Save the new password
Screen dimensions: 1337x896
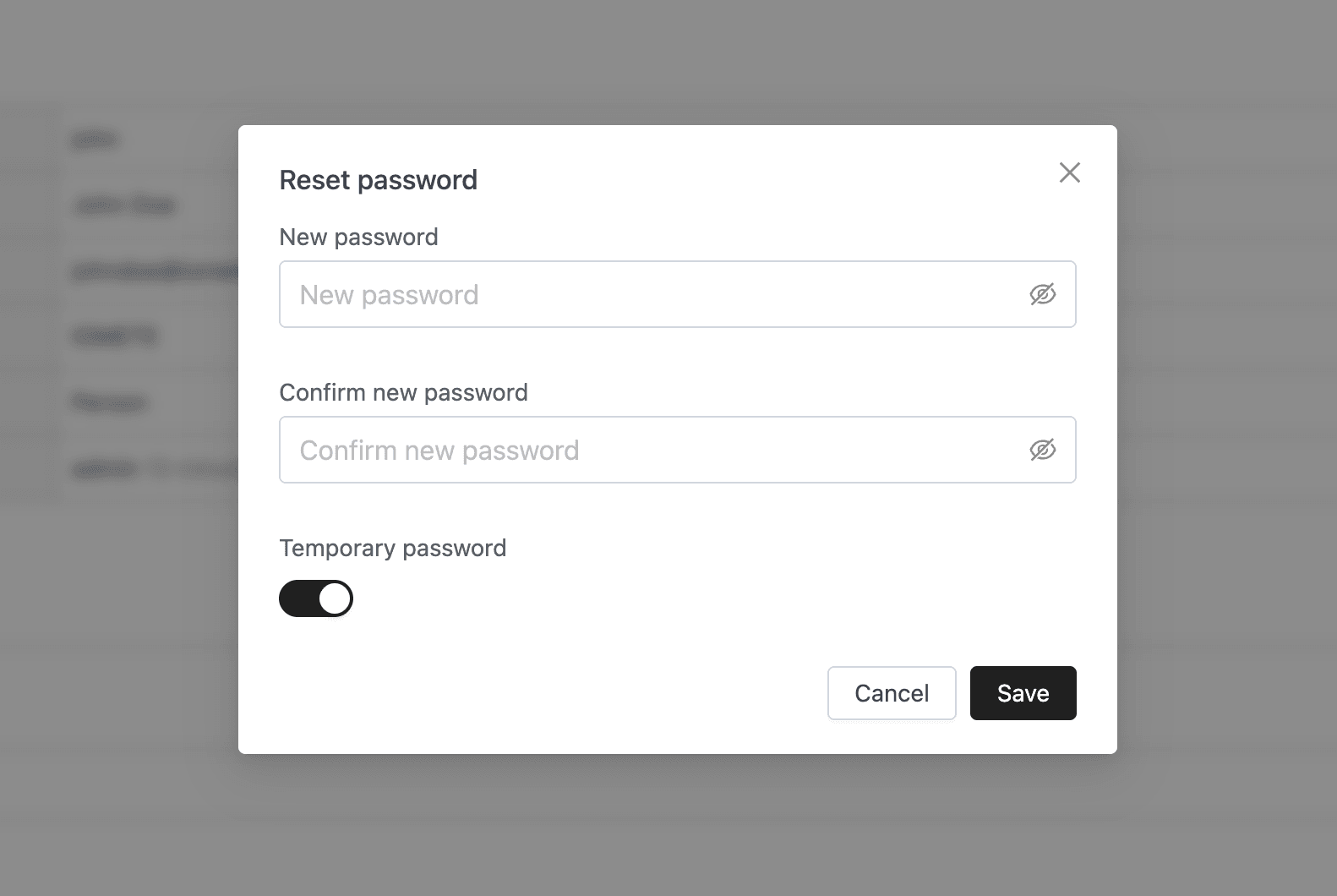tap(1023, 693)
